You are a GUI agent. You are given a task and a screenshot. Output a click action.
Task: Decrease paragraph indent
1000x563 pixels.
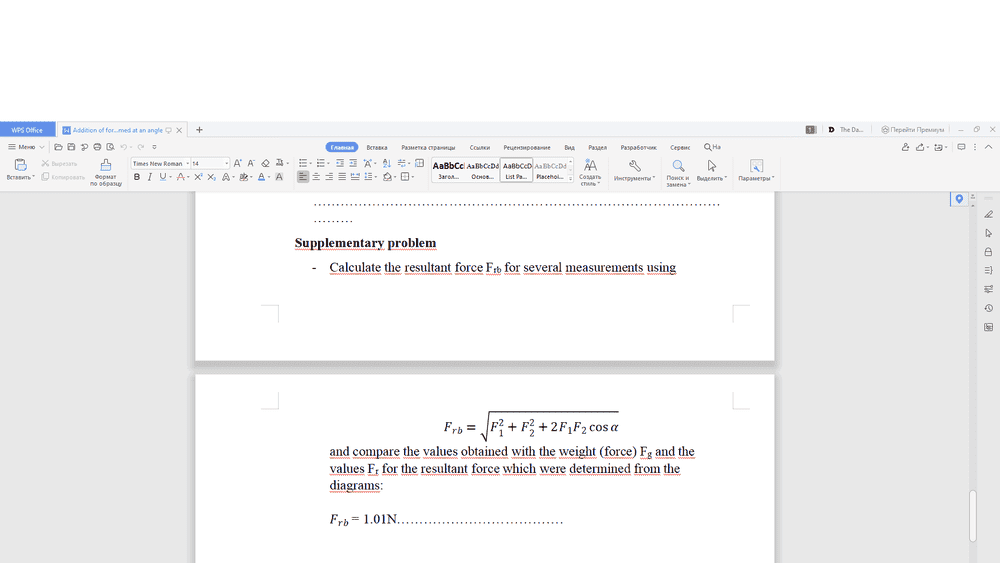pos(340,163)
